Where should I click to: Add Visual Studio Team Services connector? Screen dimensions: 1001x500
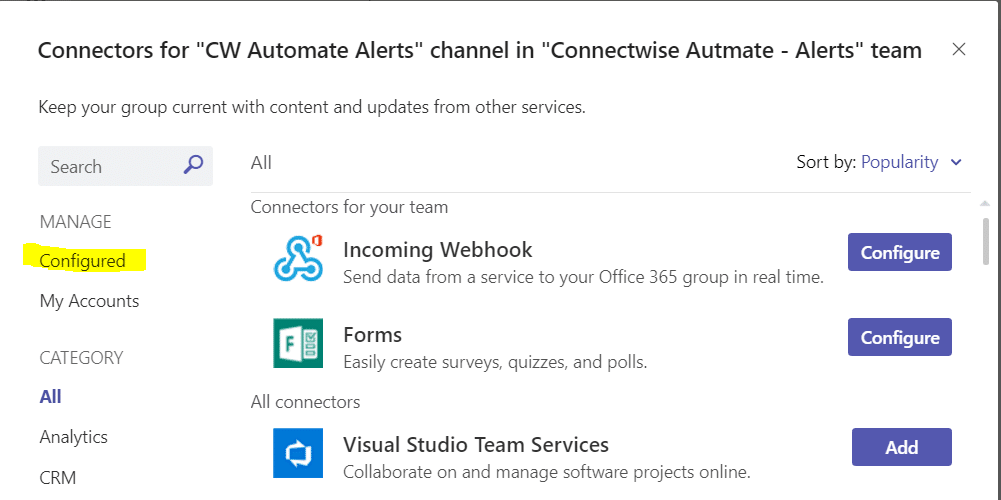901,447
